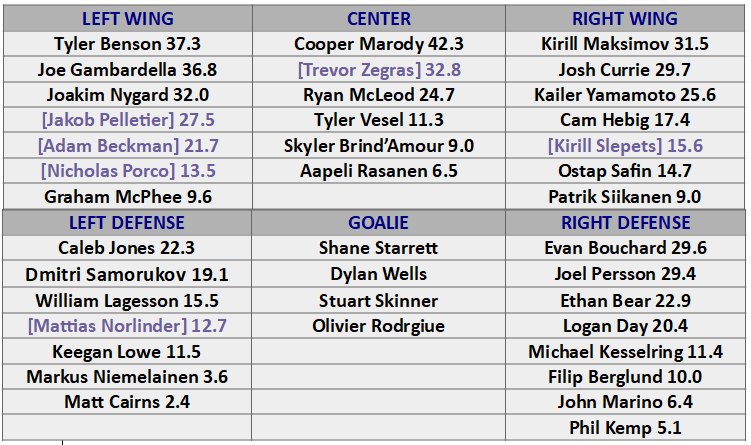This screenshot has width=751, height=445.
Task: Select the LEFT WING header cell
Action: pyautogui.click(x=128, y=19)
